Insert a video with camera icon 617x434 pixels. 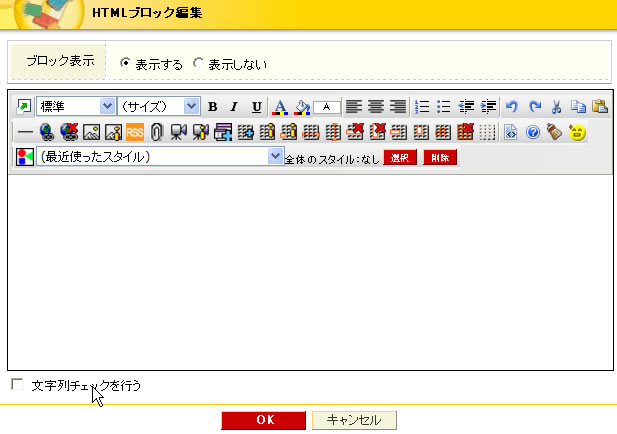point(178,133)
